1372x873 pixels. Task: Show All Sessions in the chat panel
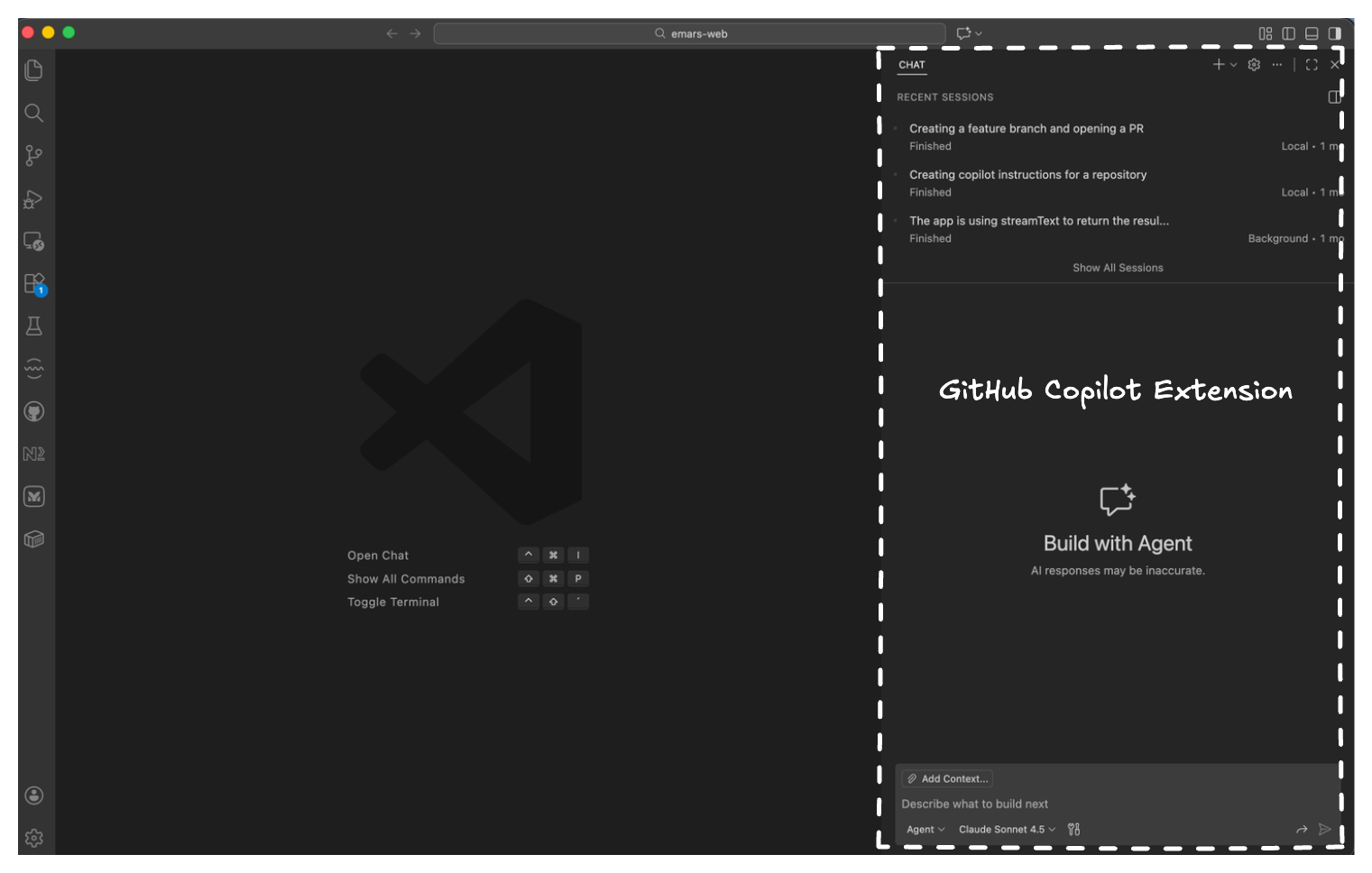coord(1118,267)
